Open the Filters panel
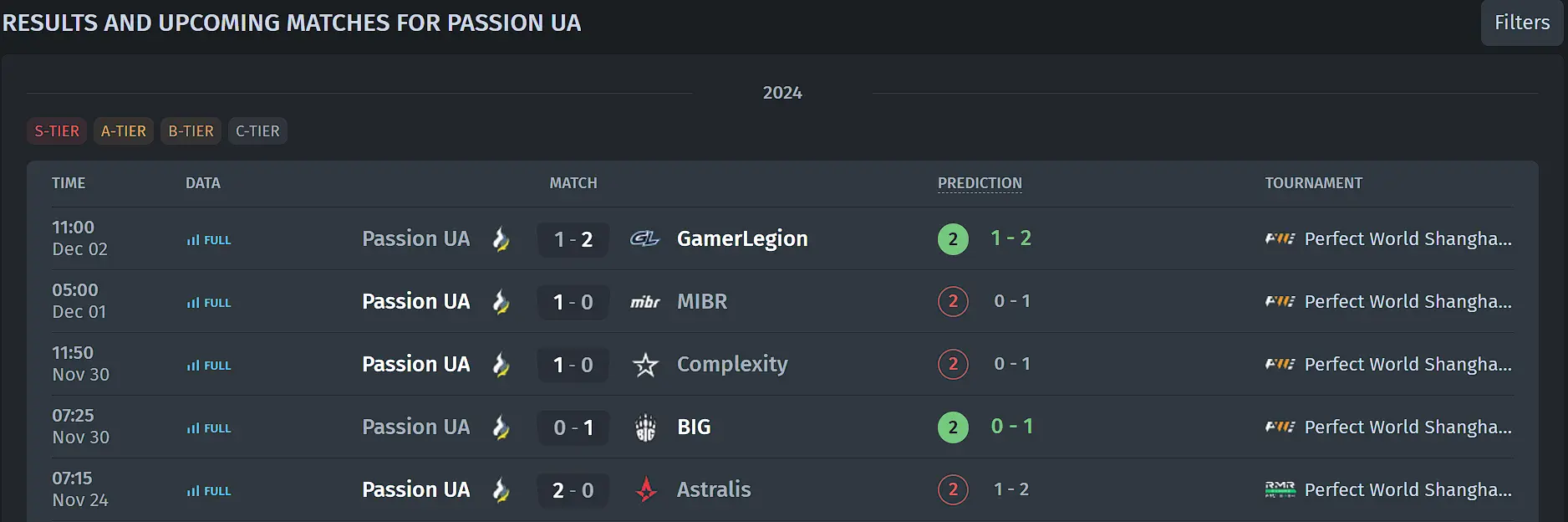Screen dimensions: 1568x522 pos(1522,23)
